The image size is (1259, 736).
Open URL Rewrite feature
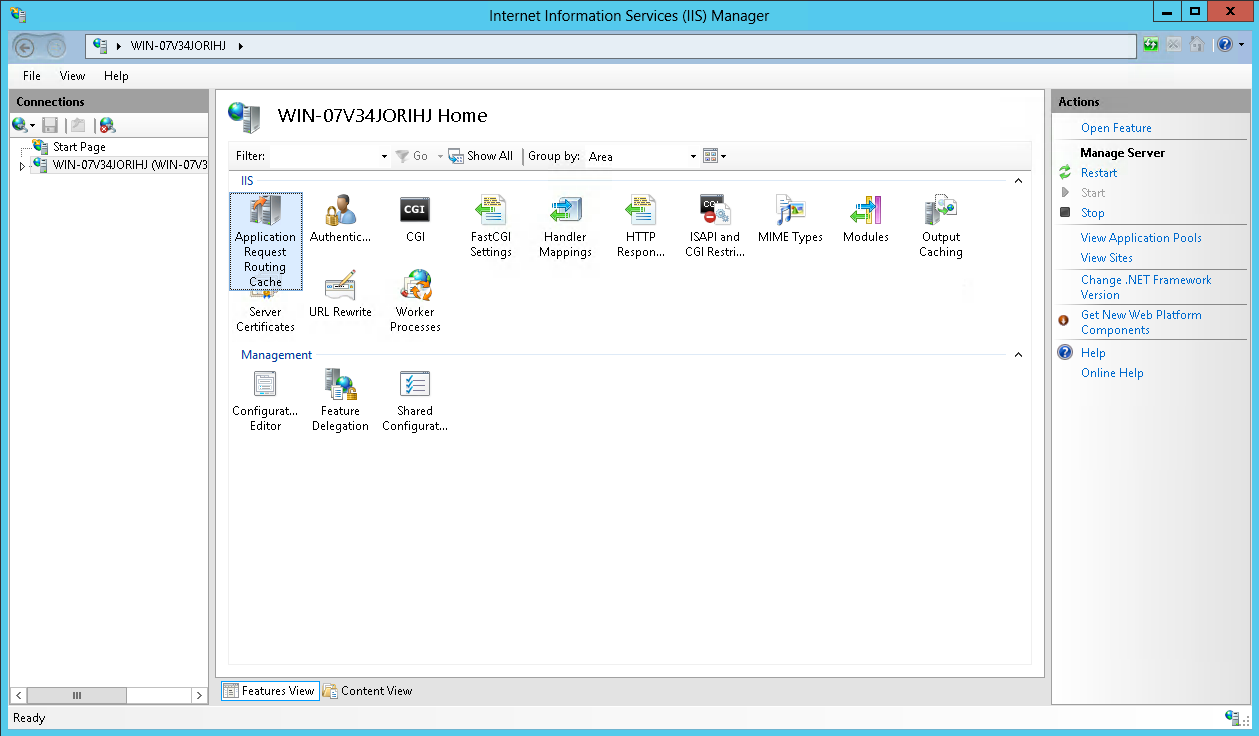340,294
